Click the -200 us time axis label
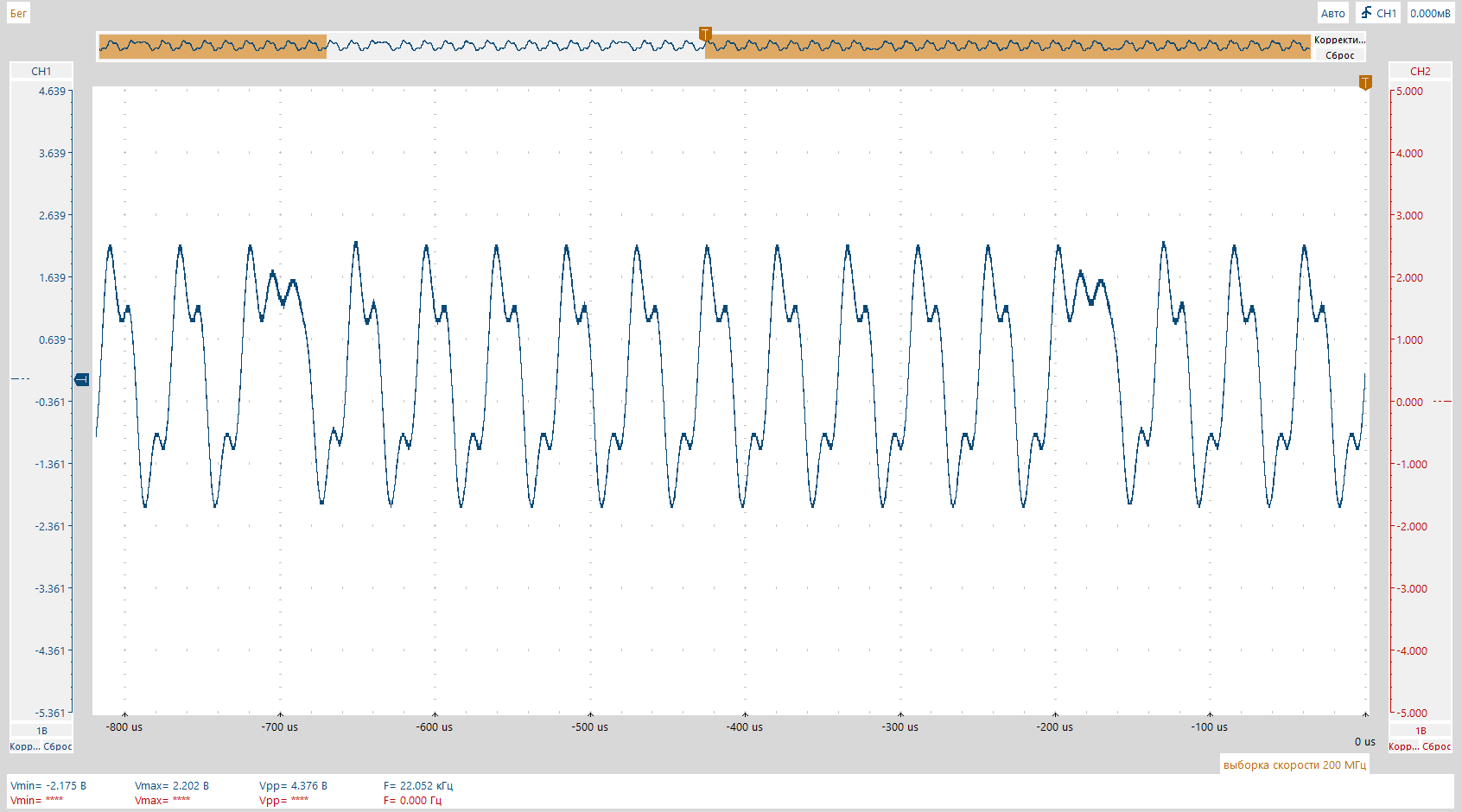 (1055, 726)
